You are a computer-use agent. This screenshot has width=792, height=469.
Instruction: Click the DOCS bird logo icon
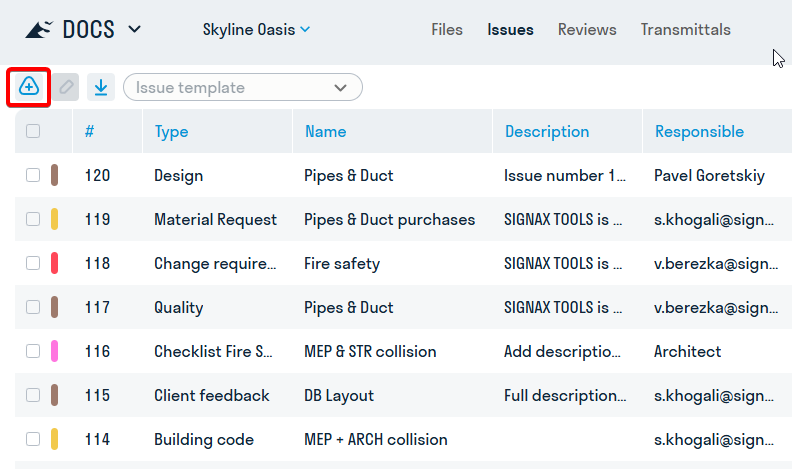39,30
